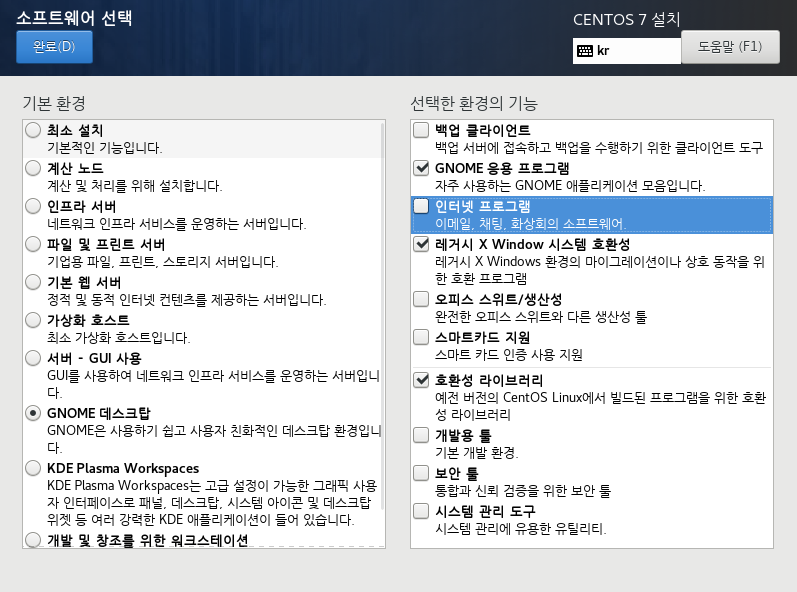Image resolution: width=797 pixels, height=592 pixels.
Task: Check 스마트카드 지원 add-on
Action: coord(421,337)
